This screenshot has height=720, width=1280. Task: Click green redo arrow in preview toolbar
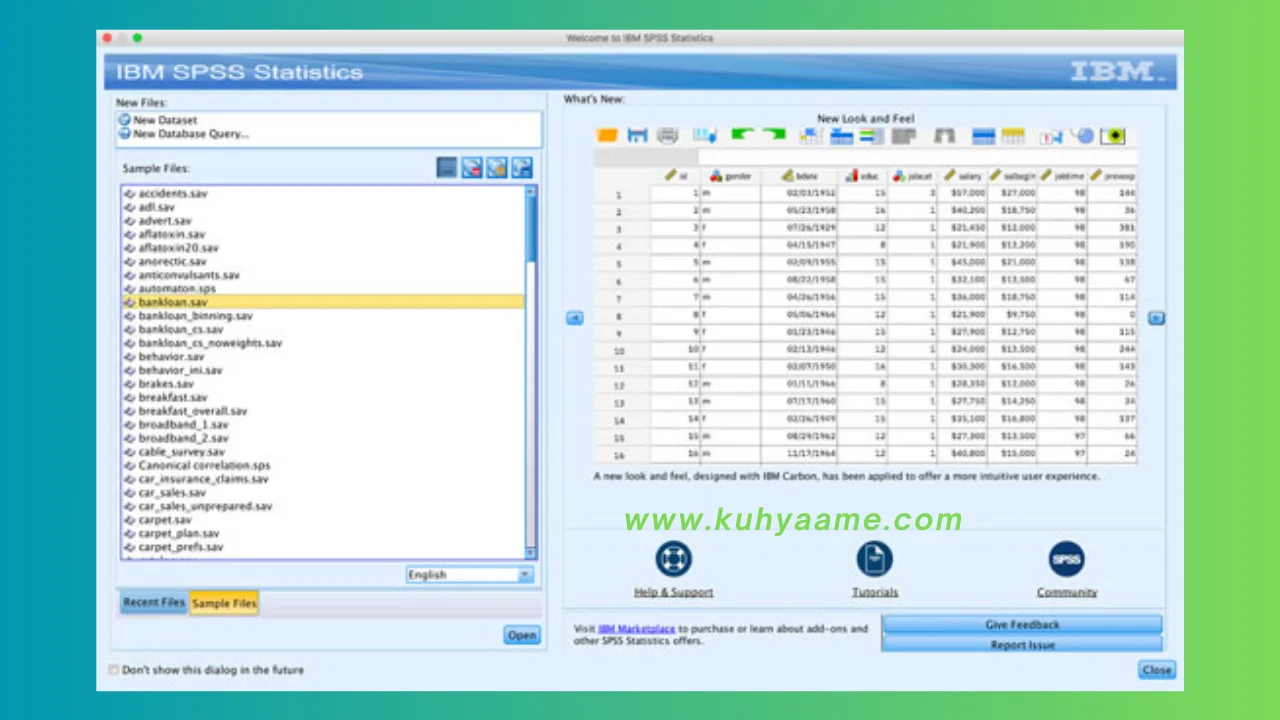(774, 135)
